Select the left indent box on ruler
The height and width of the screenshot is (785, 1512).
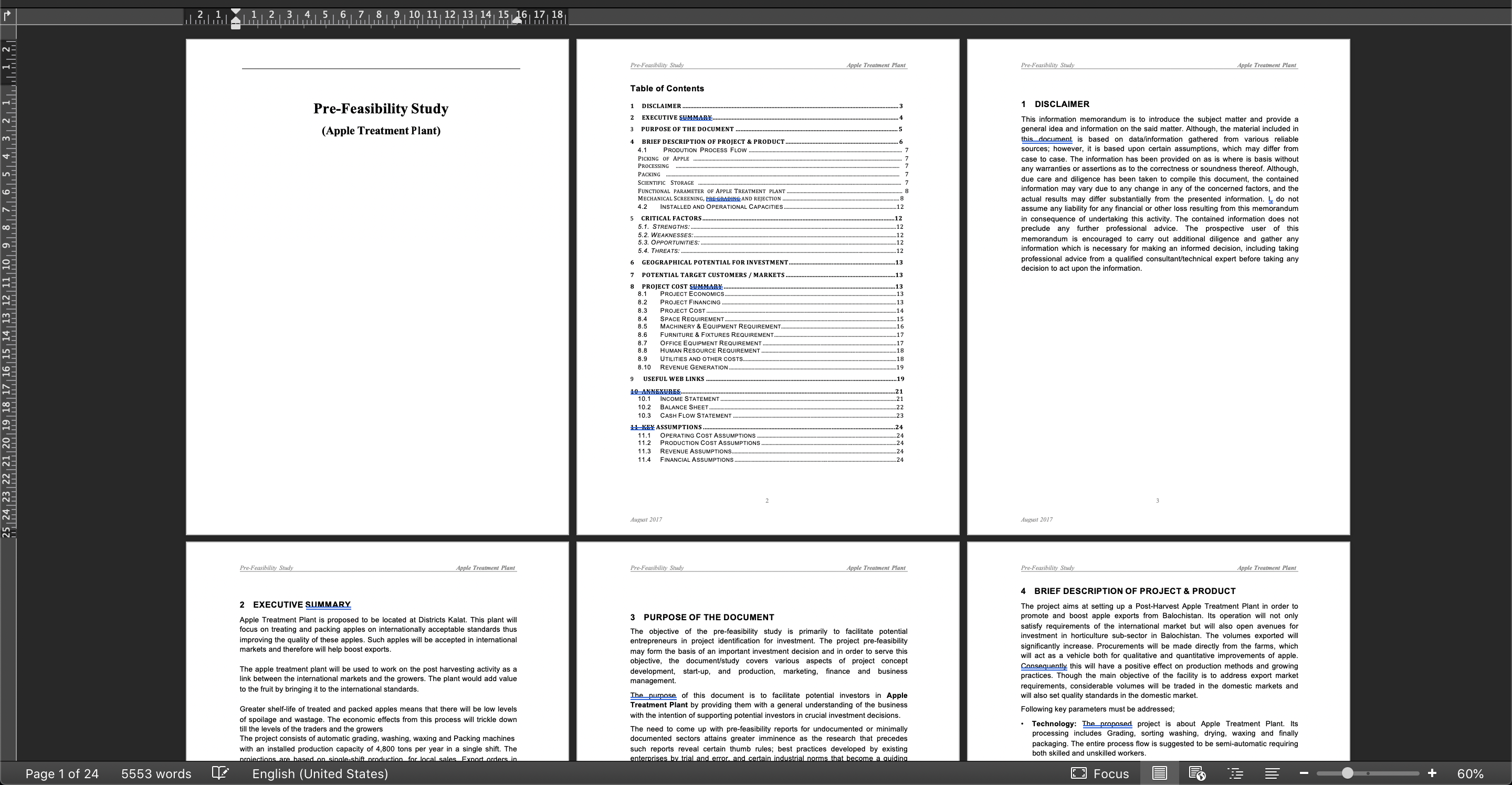(x=235, y=26)
